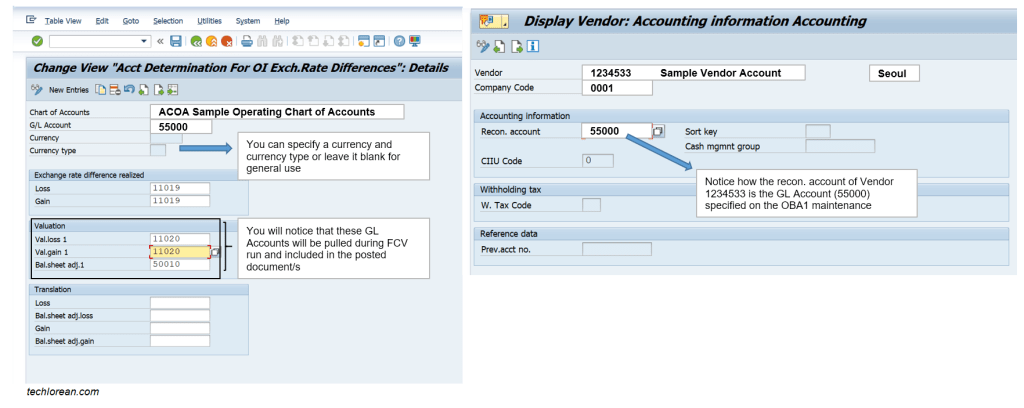Click the red Cancel icon

pos(226,41)
